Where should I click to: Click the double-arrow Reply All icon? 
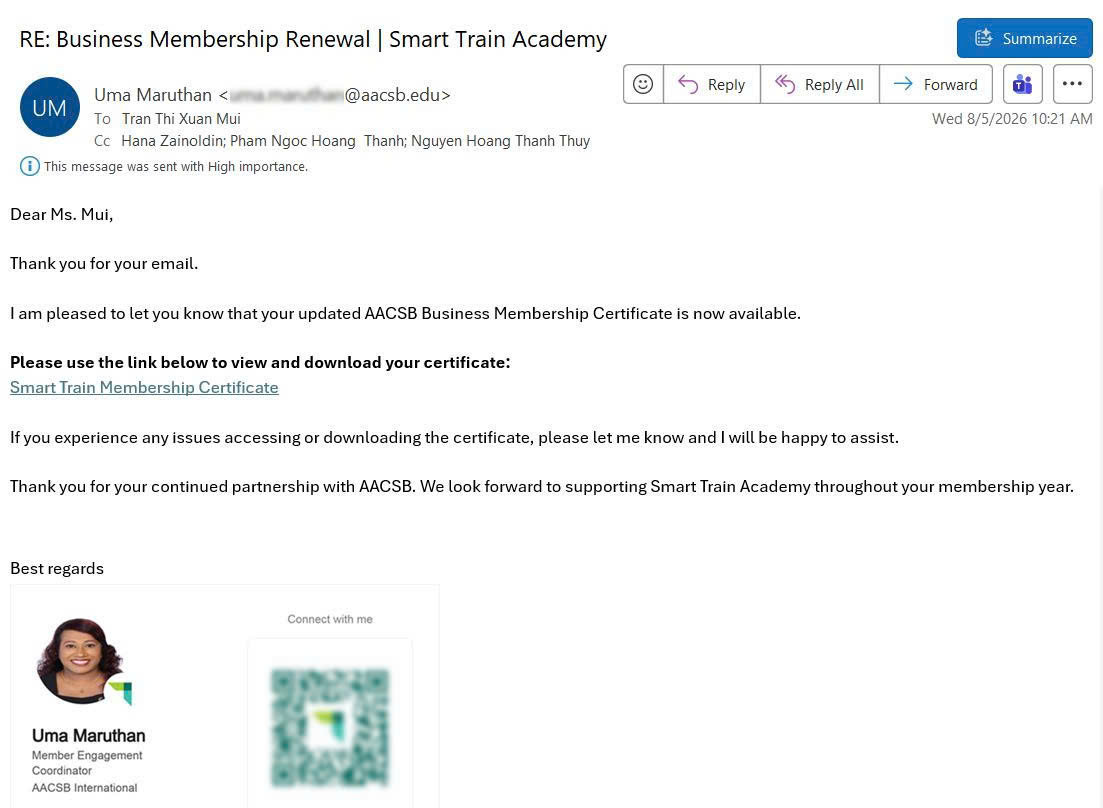784,84
